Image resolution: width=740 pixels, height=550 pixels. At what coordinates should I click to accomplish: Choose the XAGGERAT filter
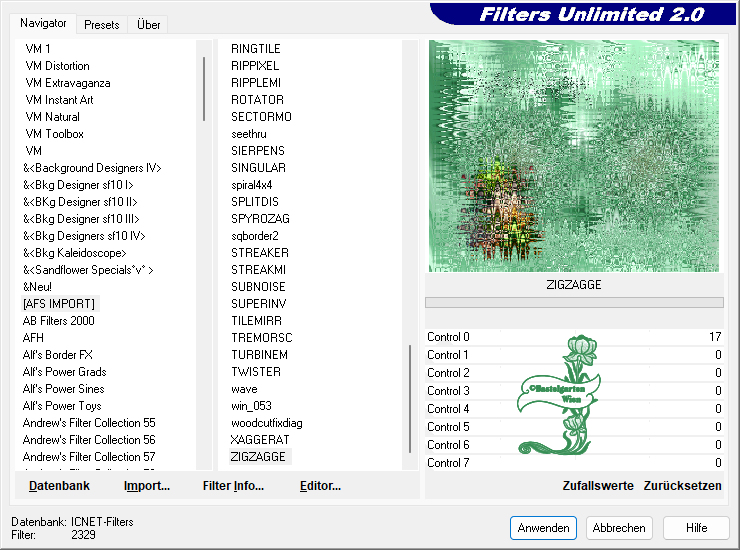pyautogui.click(x=260, y=440)
